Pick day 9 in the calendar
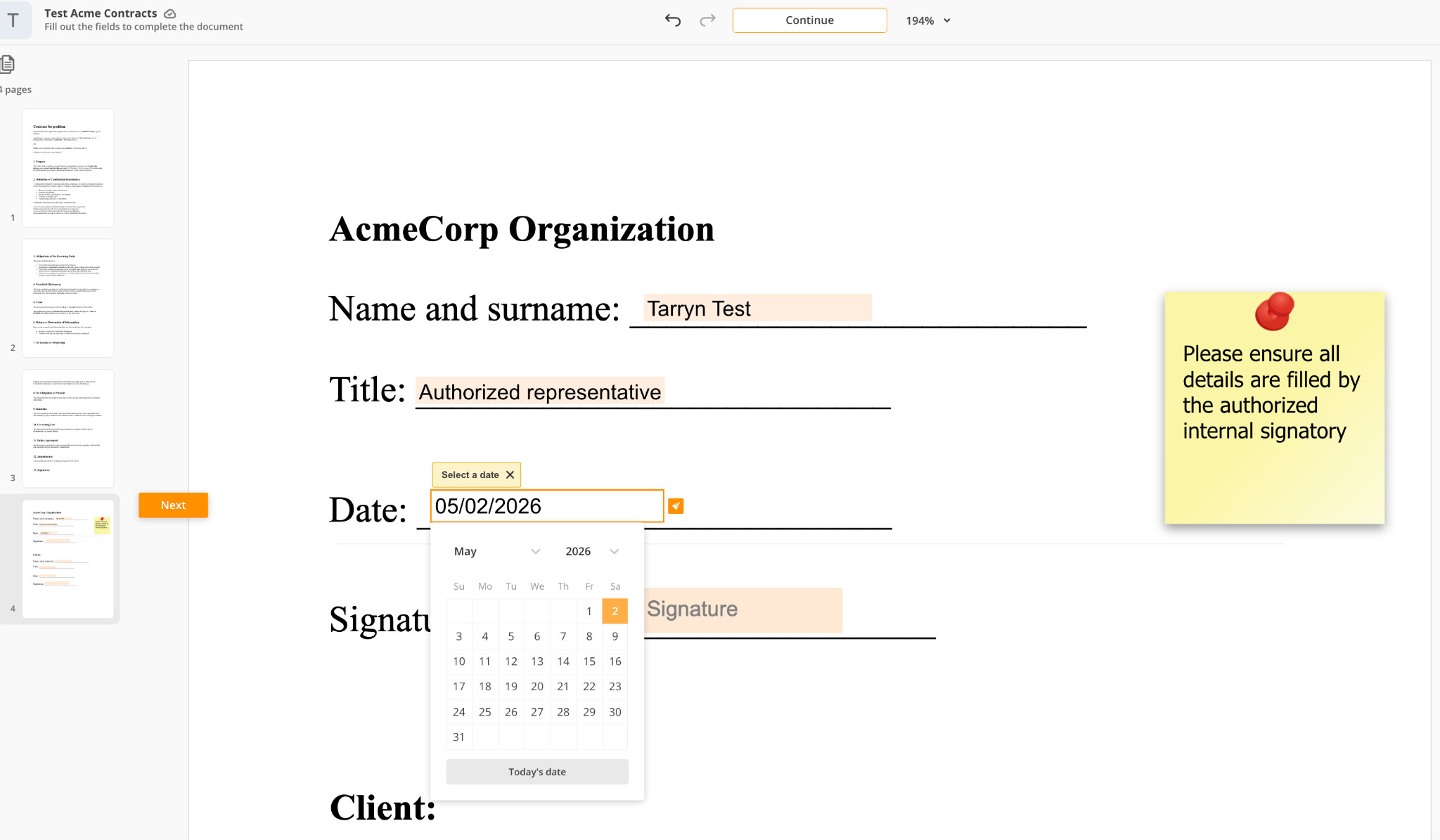This screenshot has height=840, width=1440. (x=615, y=637)
